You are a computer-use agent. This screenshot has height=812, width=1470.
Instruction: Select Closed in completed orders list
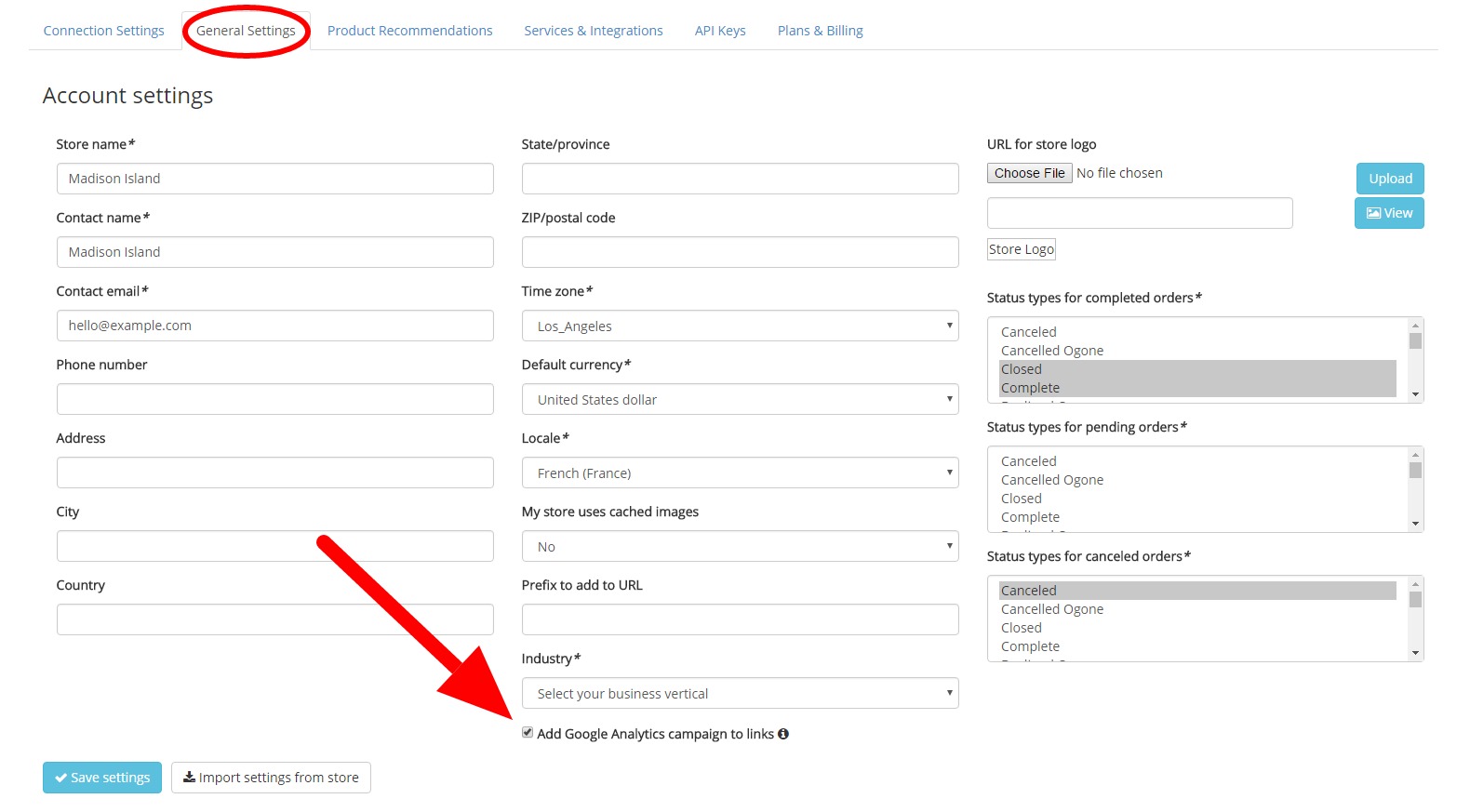pyautogui.click(x=1197, y=369)
